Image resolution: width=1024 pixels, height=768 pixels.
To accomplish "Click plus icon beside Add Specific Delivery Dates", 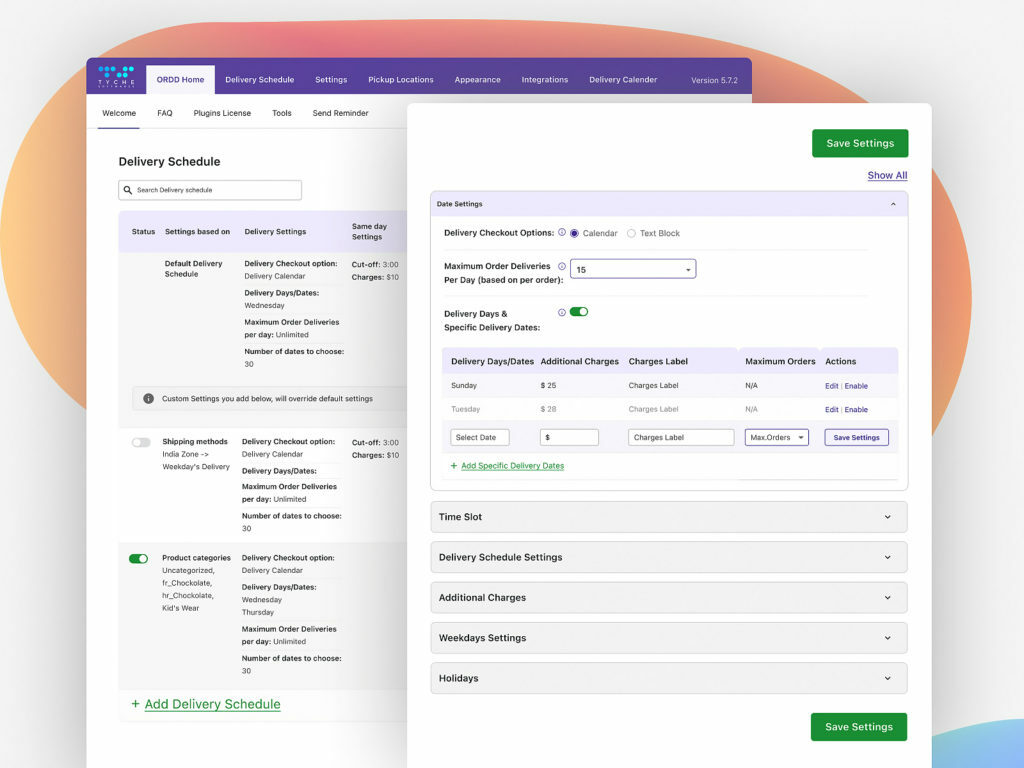I will pos(454,466).
